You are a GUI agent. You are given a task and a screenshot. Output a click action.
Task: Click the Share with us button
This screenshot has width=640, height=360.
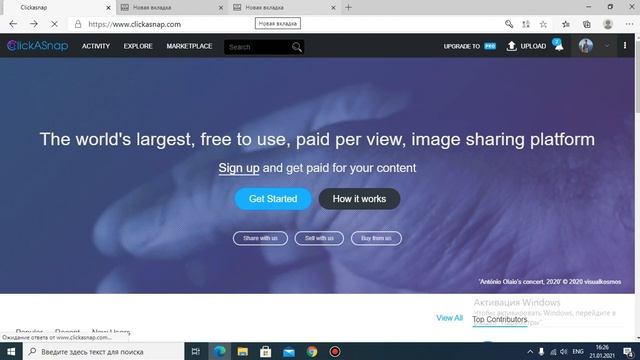[260, 238]
